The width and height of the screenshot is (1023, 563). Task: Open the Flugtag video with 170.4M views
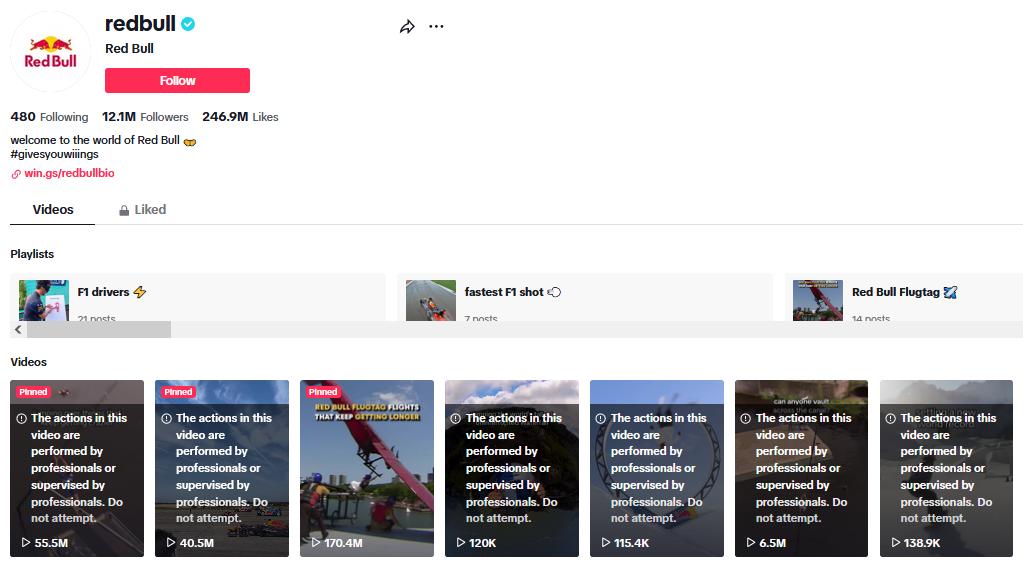click(367, 468)
